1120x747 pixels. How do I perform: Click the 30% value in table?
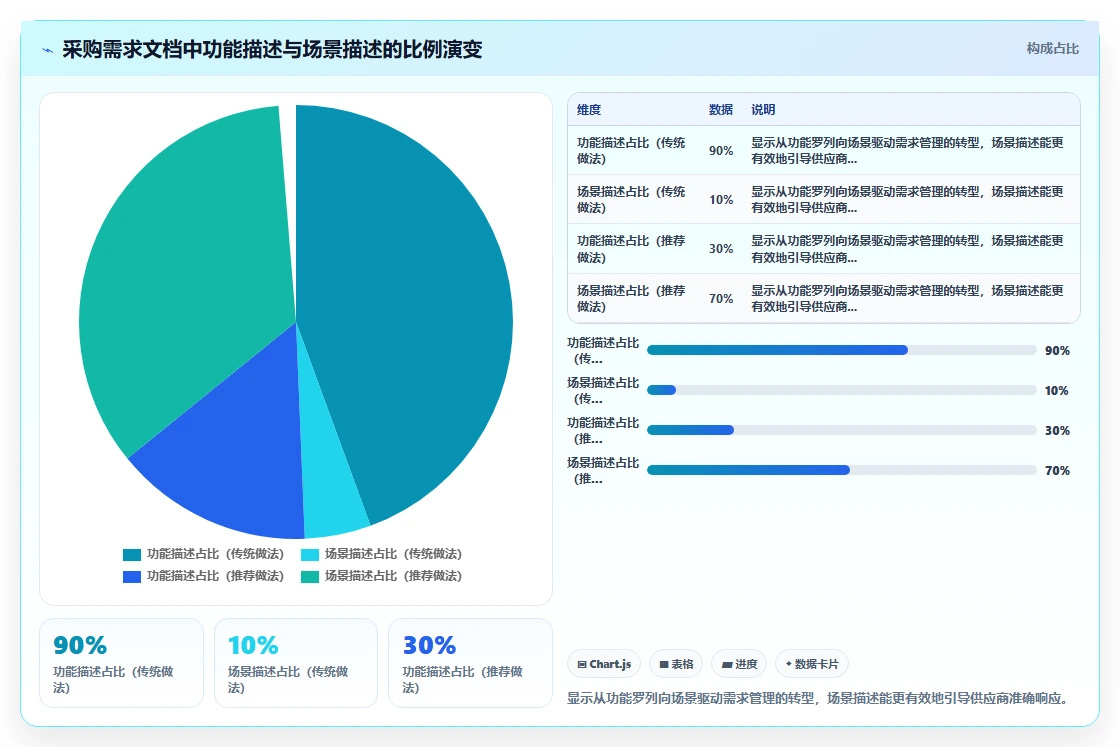pos(721,249)
